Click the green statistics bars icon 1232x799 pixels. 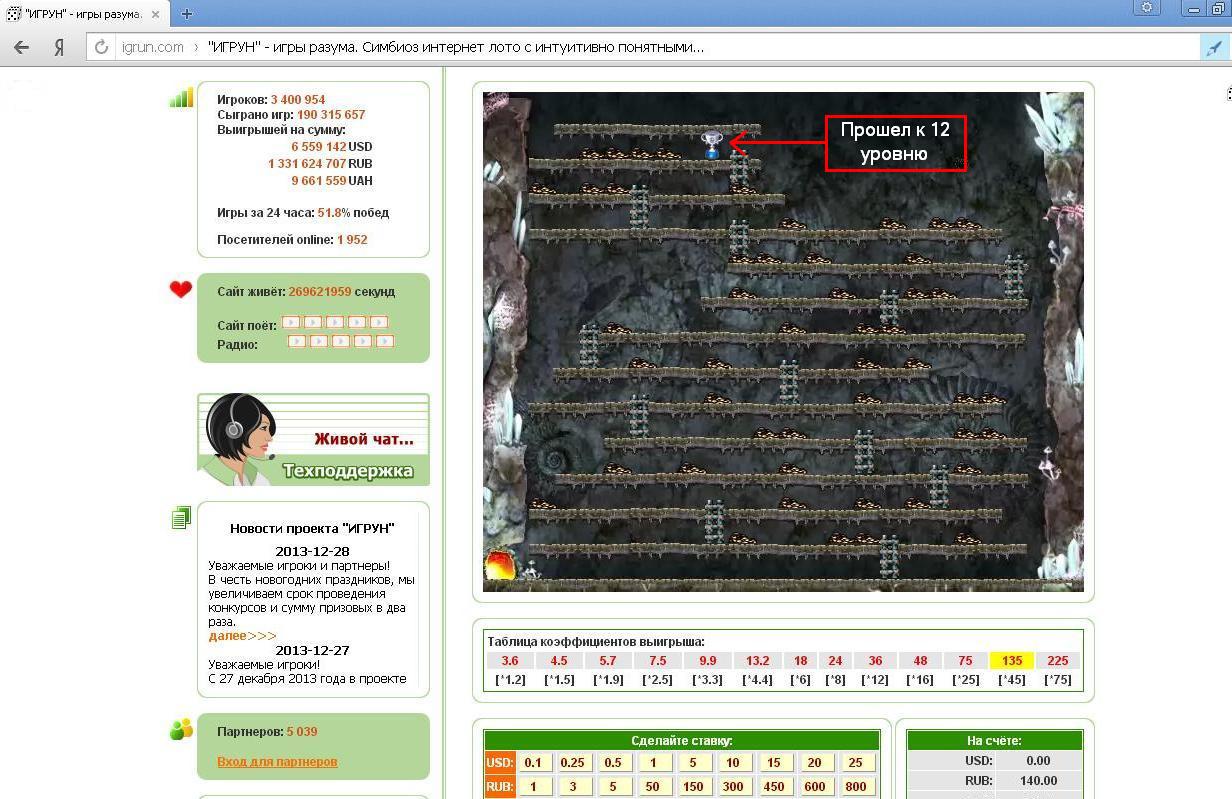tap(181, 97)
